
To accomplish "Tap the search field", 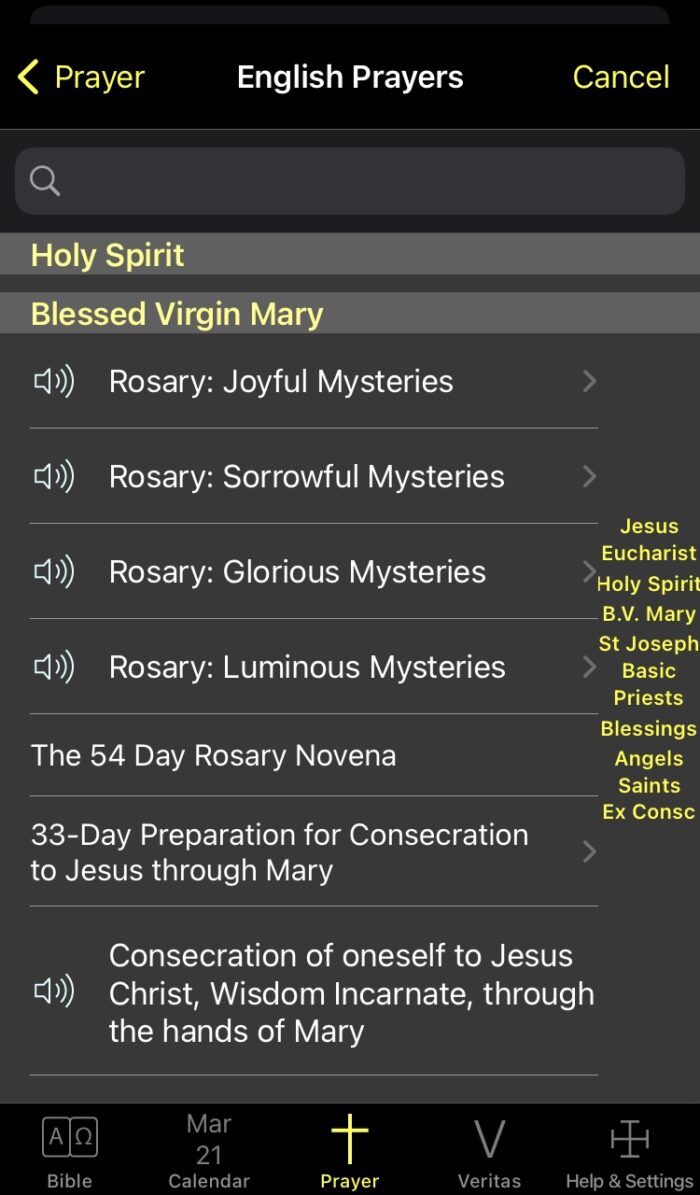I will pos(350,180).
